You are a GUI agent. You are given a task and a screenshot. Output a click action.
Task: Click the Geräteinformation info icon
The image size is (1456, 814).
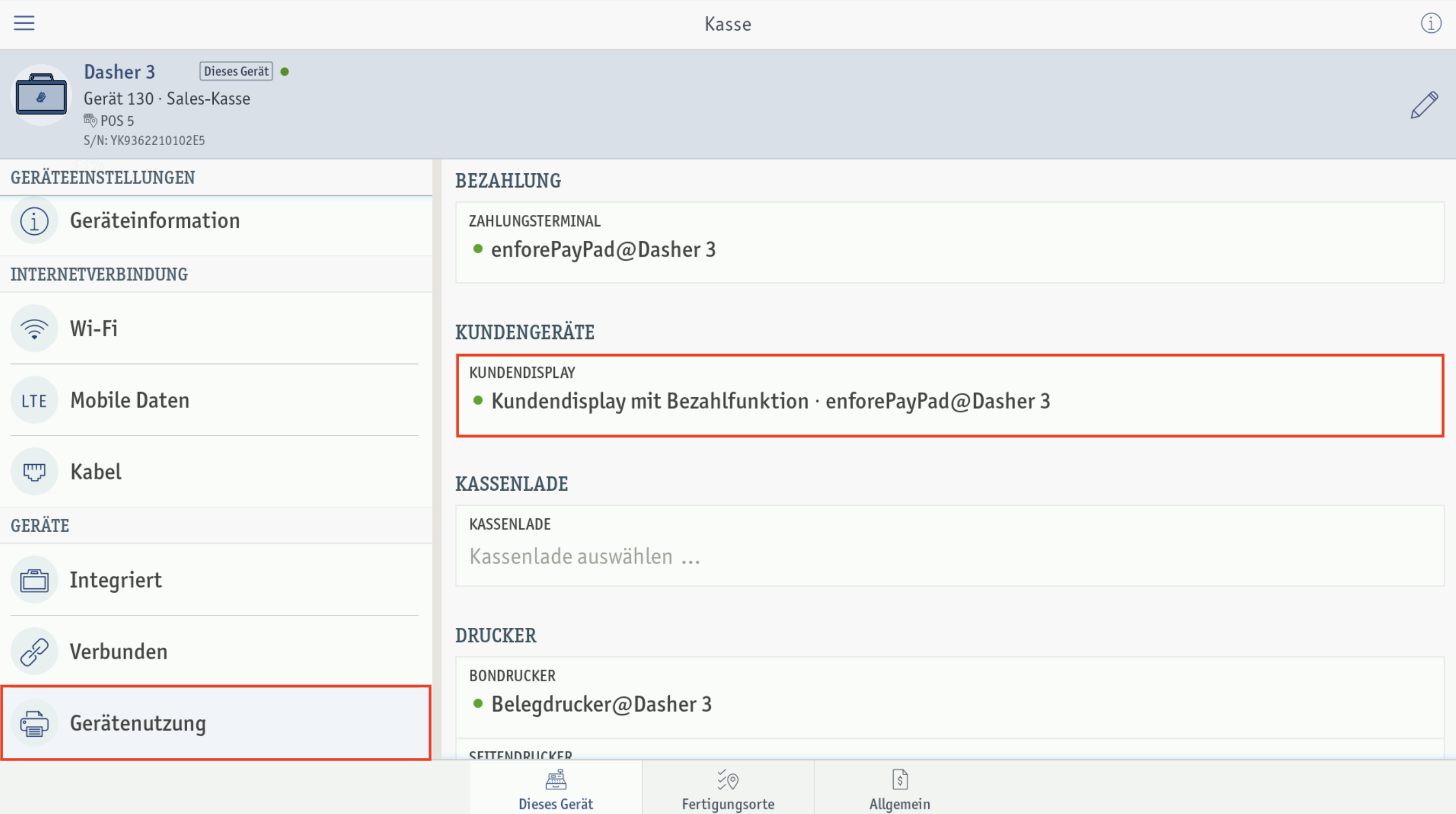[35, 220]
